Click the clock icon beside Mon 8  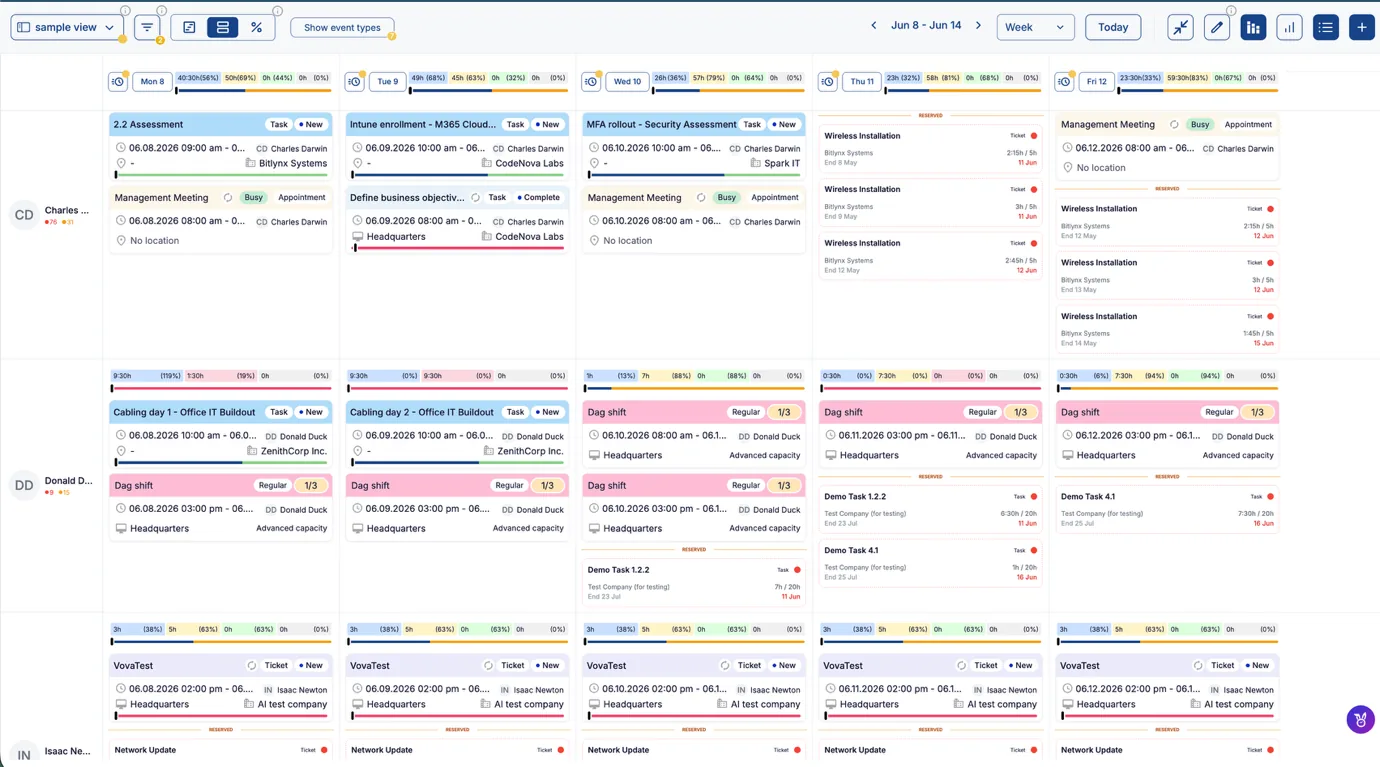118,81
